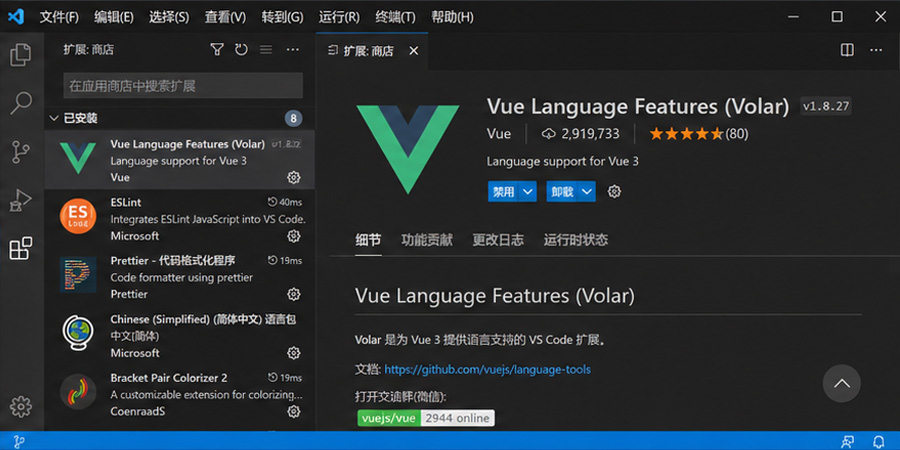Open the 运行(R) menu
The image size is (900, 450).
coord(339,17)
